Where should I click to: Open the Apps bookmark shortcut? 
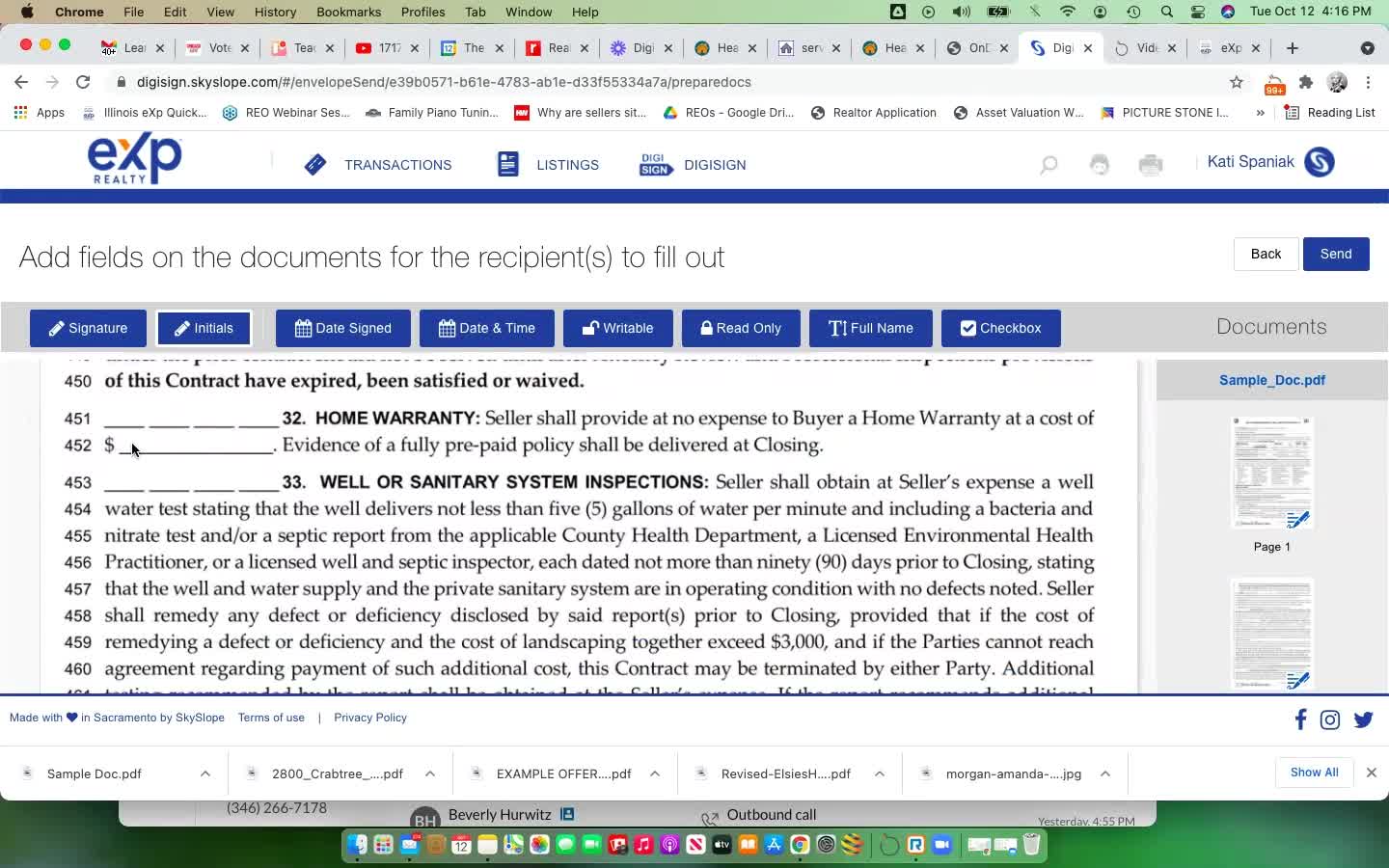click(x=39, y=113)
